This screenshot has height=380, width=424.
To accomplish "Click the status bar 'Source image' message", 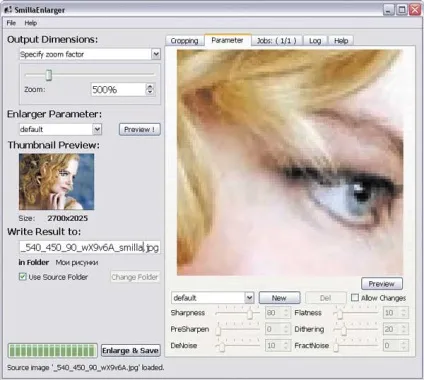I will tap(86, 367).
